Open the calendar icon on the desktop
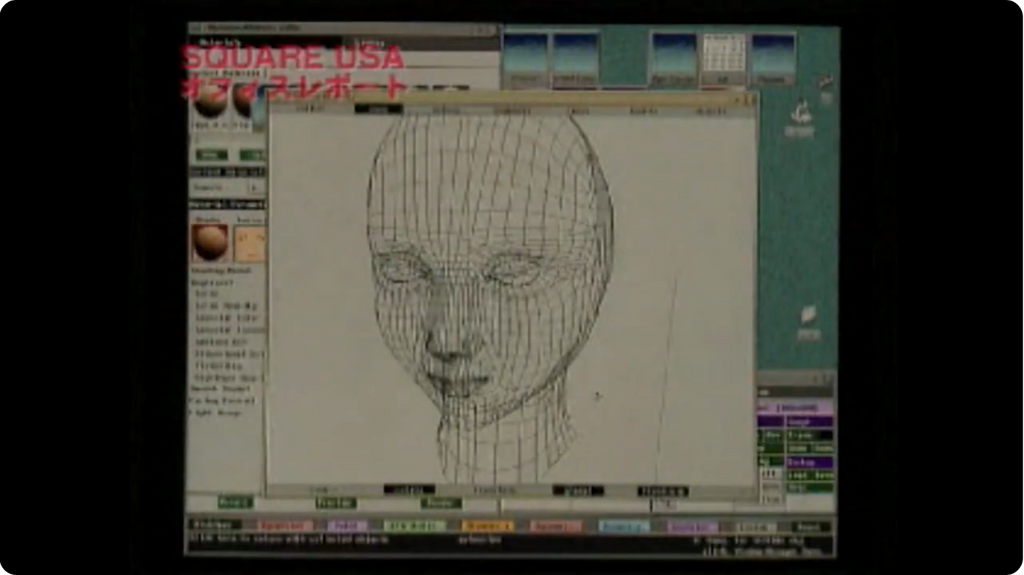The width and height of the screenshot is (1024, 575). tap(724, 59)
